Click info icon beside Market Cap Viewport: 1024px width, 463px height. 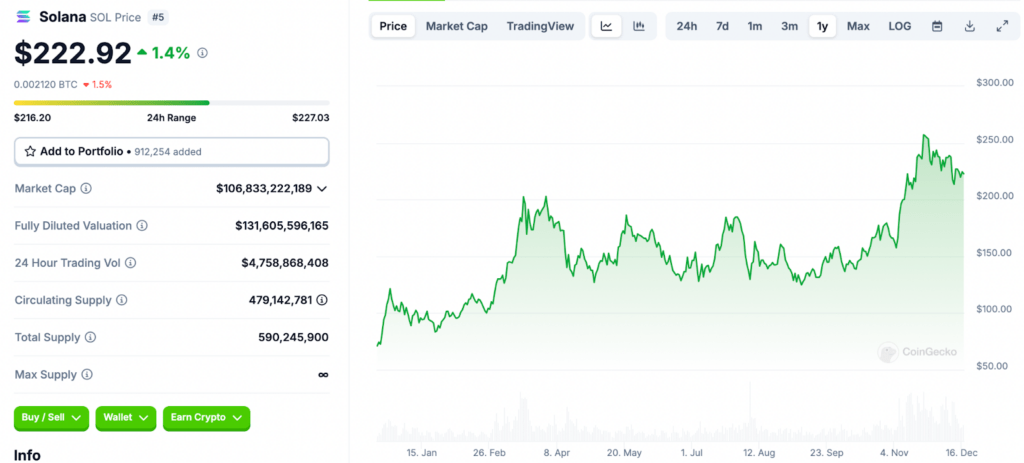click(86, 188)
